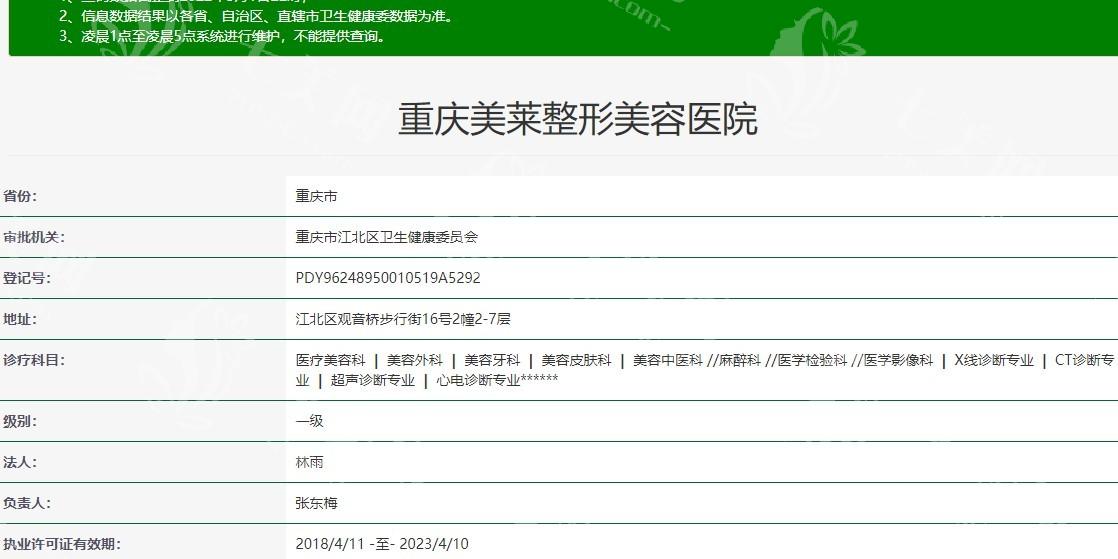
Task: Click responsible person name 张东梅
Action: (317, 503)
